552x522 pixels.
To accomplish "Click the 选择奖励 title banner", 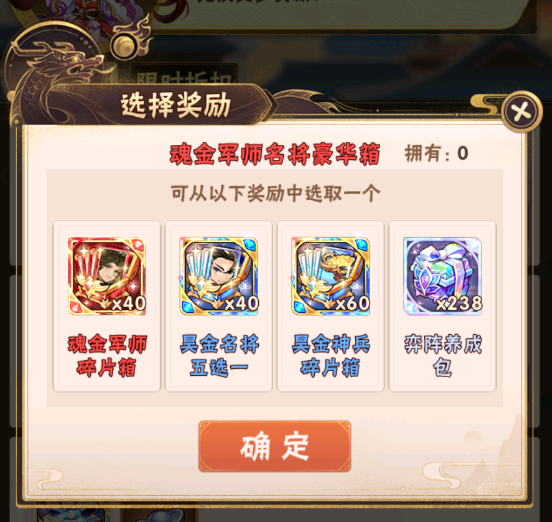I will pyautogui.click(x=176, y=105).
